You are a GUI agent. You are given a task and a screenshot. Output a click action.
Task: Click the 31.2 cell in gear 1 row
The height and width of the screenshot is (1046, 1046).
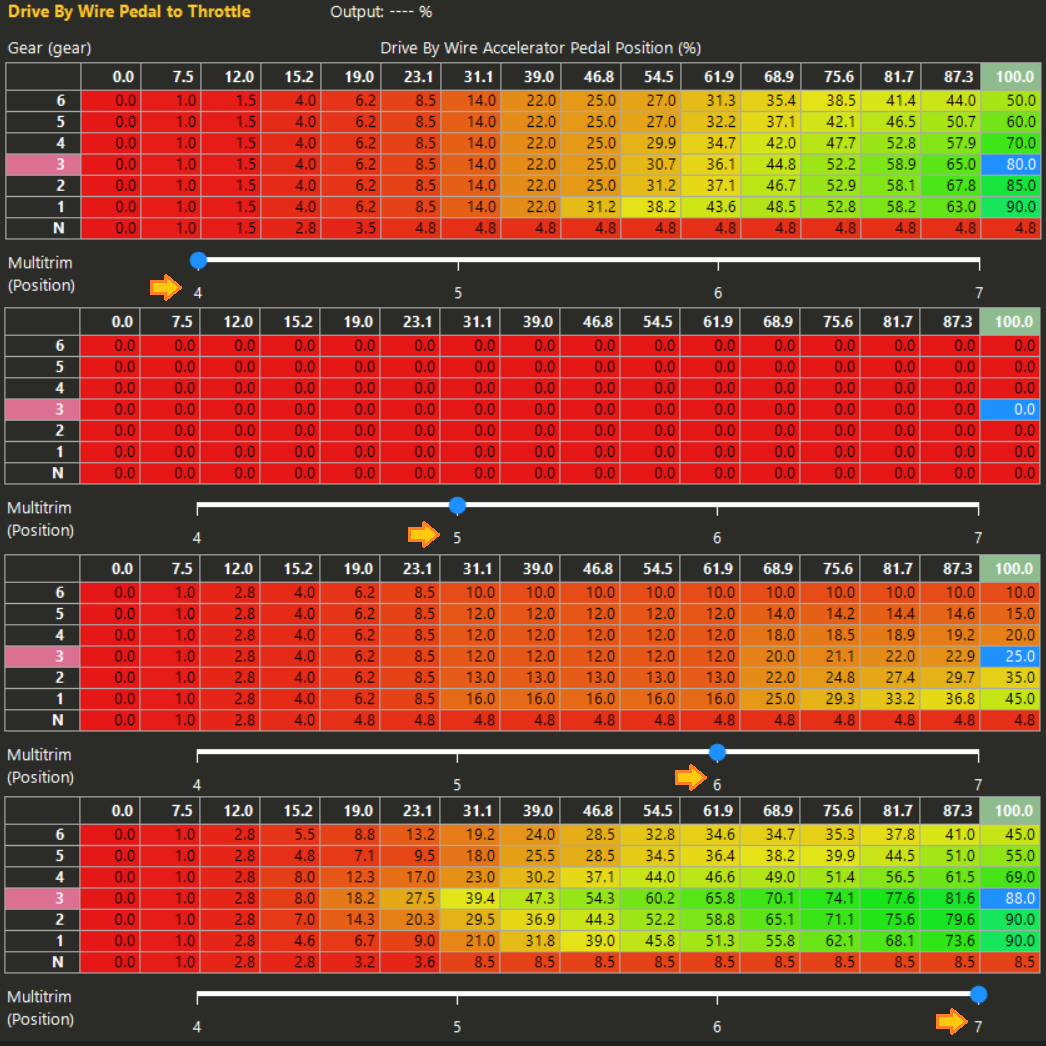[591, 207]
